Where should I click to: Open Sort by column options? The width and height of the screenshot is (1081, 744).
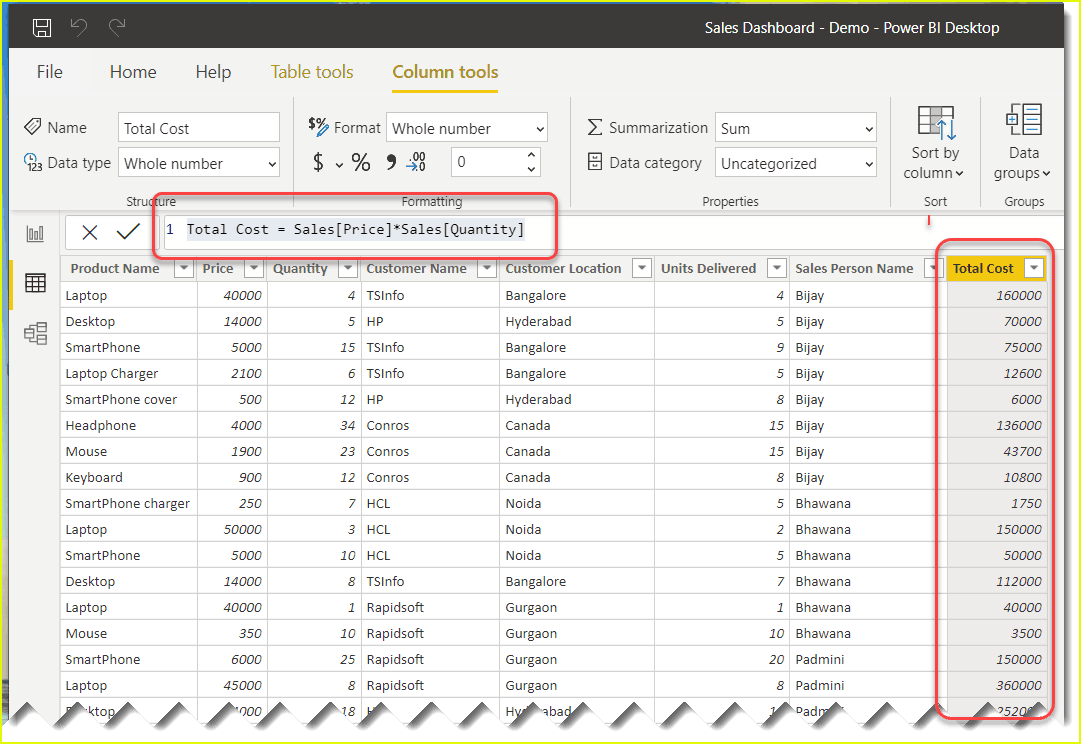[934, 142]
